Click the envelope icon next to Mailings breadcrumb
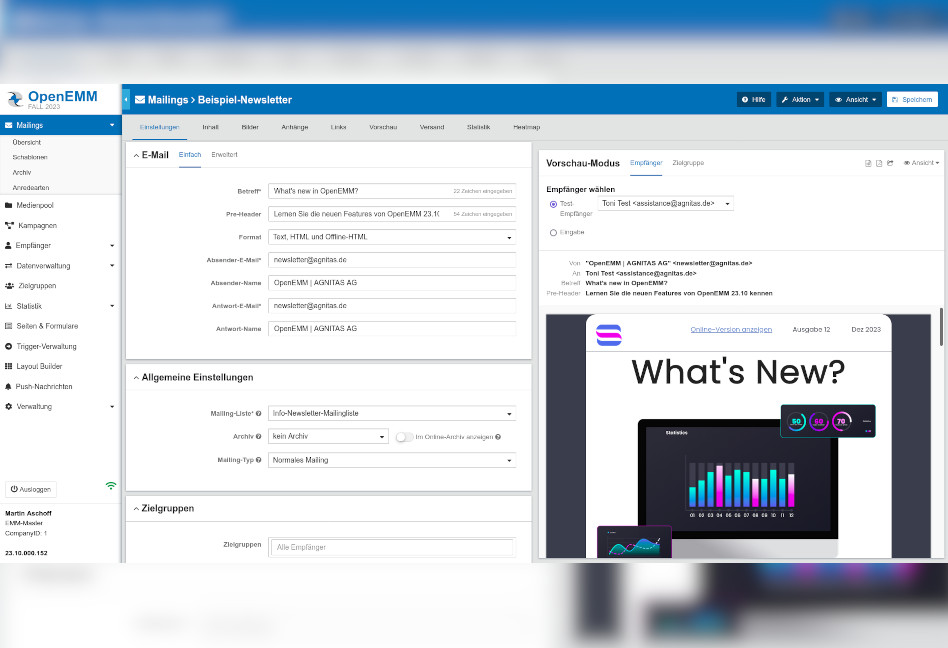Image resolution: width=948 pixels, height=648 pixels. pos(140,100)
